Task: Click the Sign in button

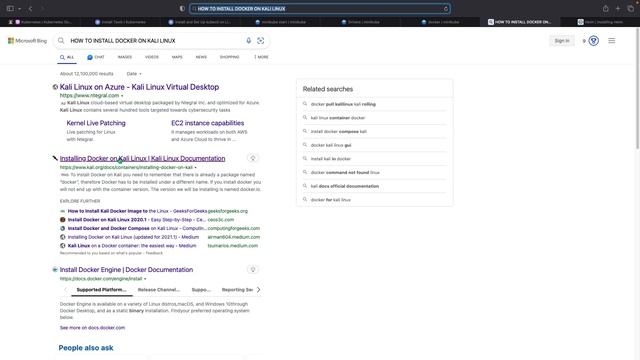Action: [x=562, y=41]
